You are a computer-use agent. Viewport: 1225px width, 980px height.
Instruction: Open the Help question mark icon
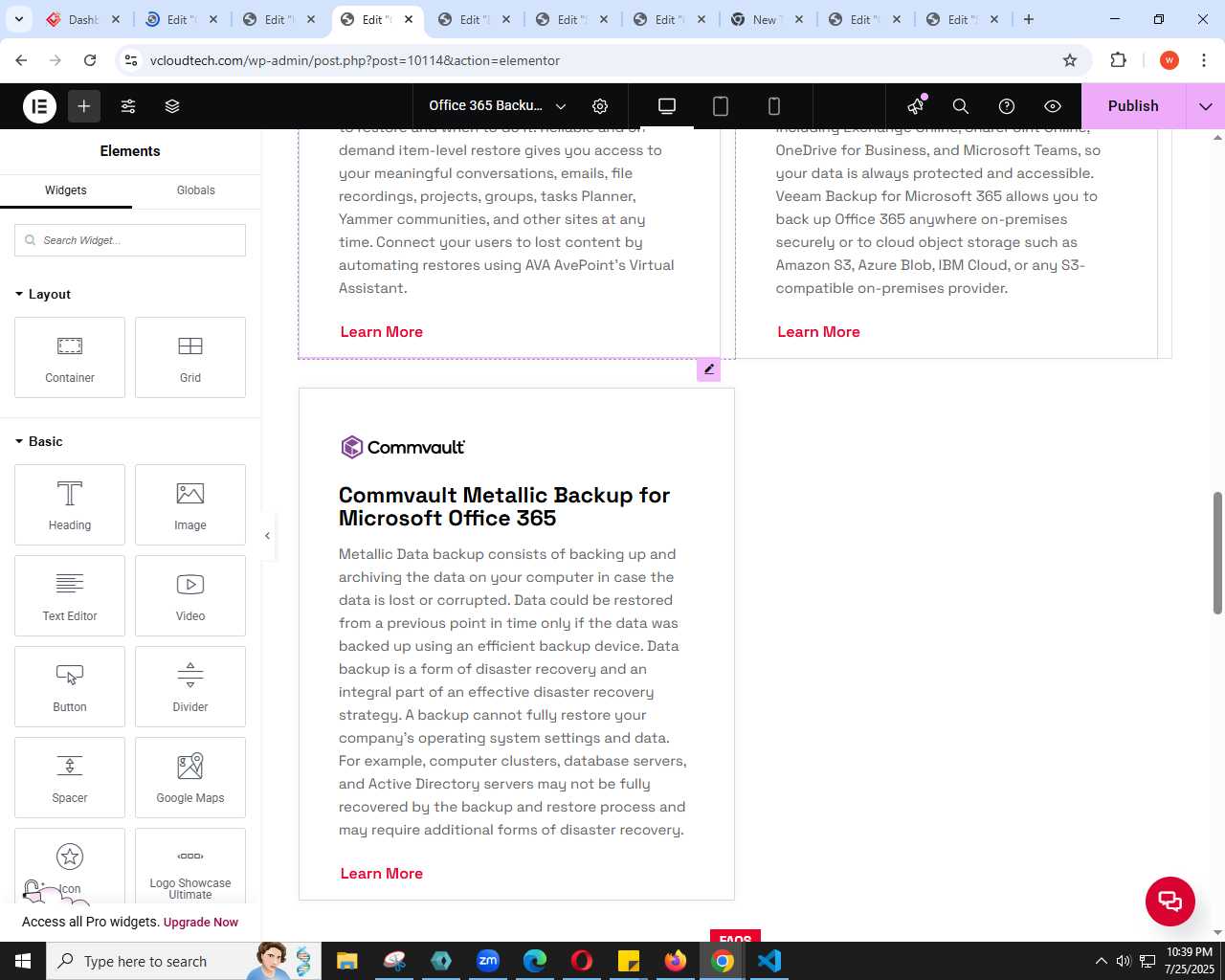coord(1007,106)
